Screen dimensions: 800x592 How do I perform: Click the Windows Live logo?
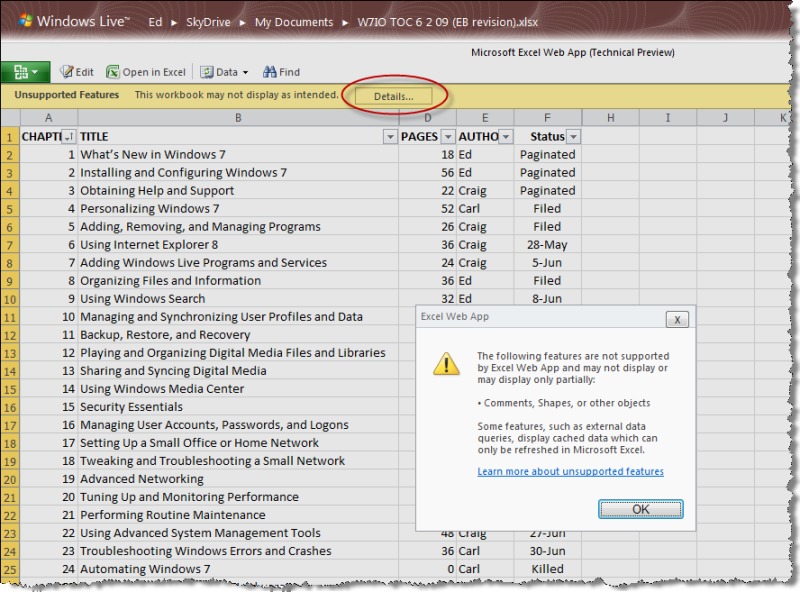coord(74,21)
